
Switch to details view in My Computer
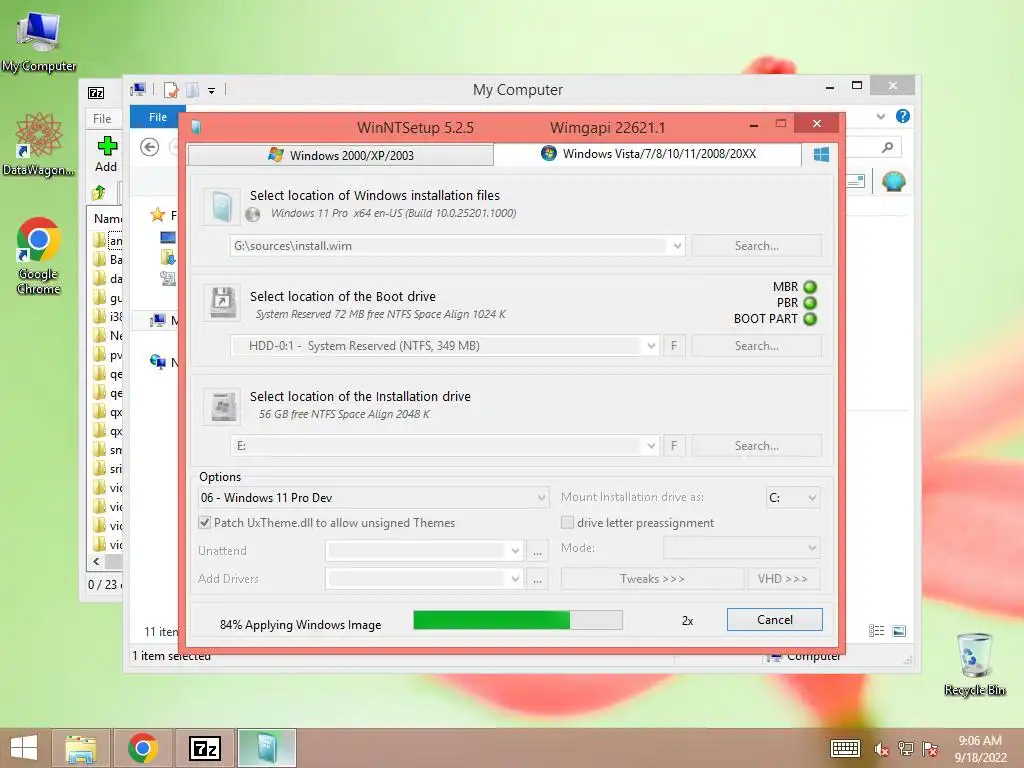click(876, 631)
